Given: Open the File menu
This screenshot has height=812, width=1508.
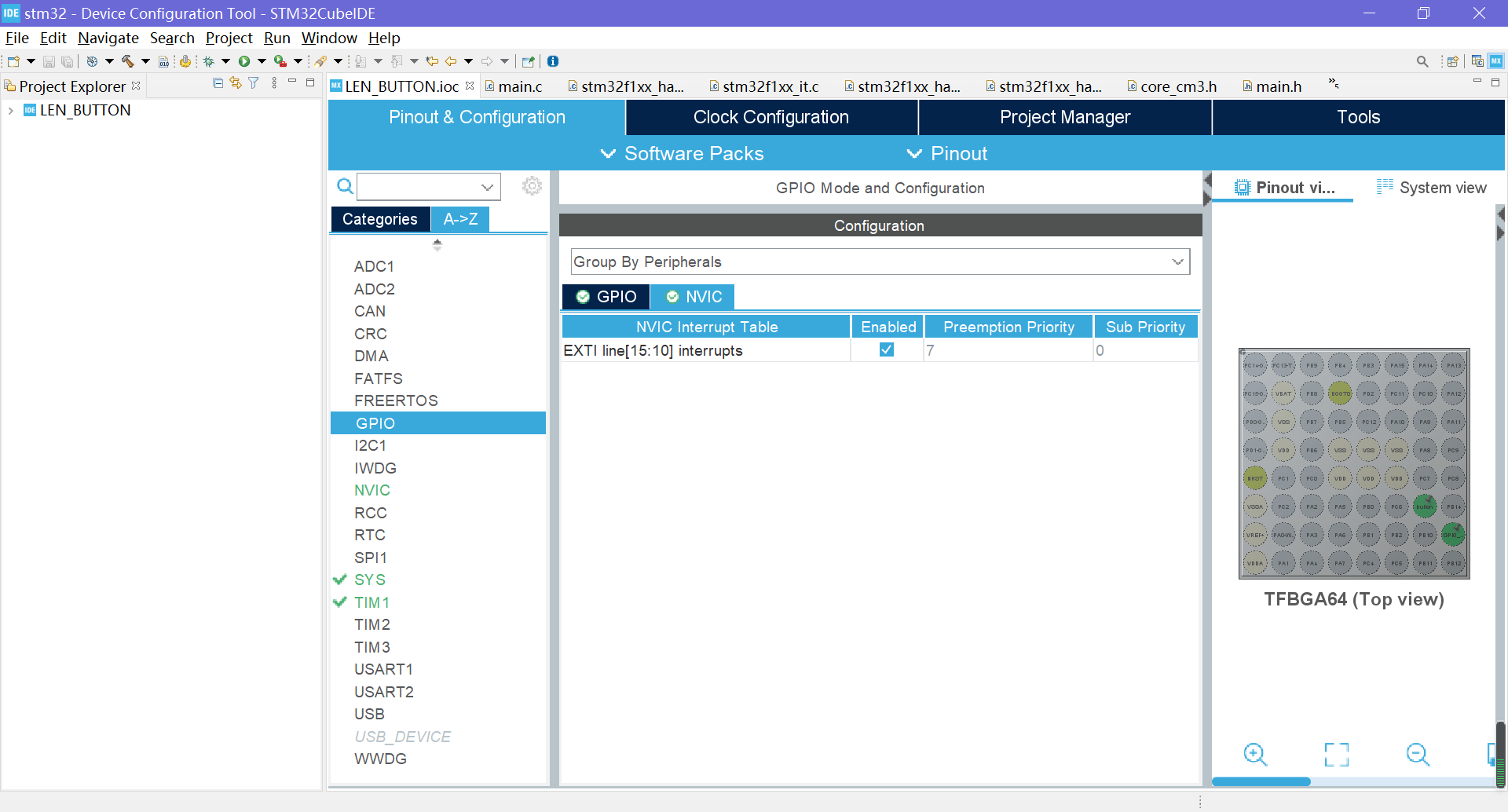Looking at the screenshot, I should [x=16, y=38].
